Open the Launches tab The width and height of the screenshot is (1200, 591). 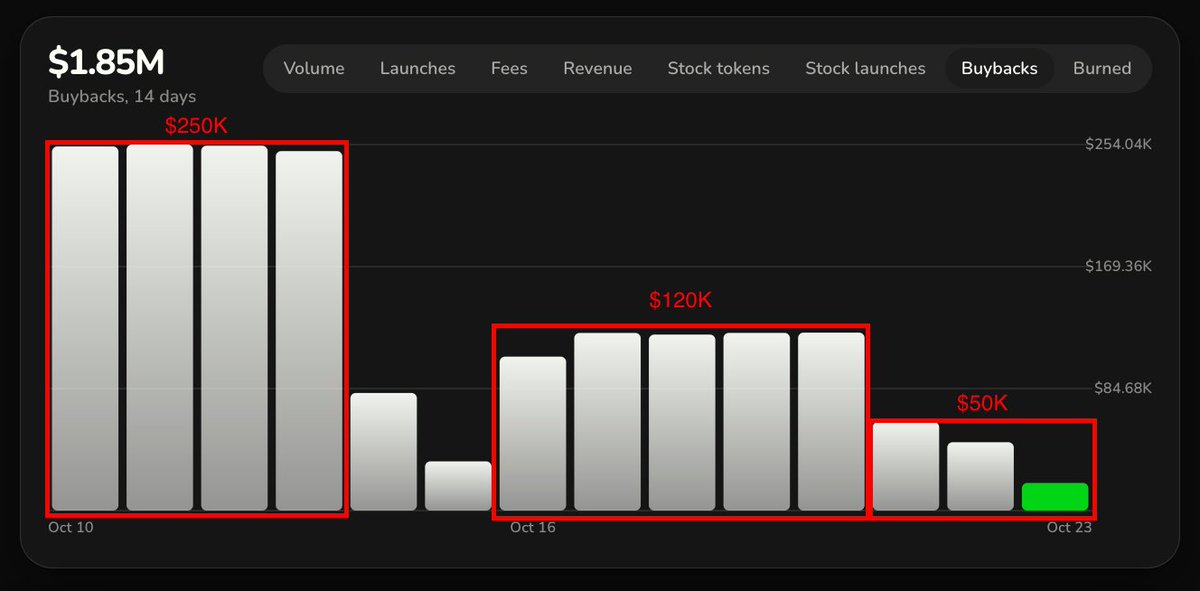[418, 69]
